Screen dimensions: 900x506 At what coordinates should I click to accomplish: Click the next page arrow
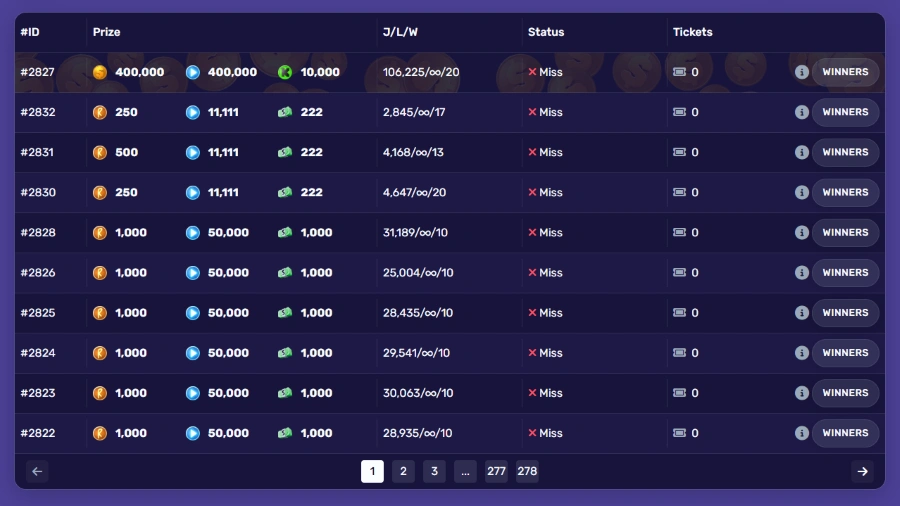coord(862,471)
